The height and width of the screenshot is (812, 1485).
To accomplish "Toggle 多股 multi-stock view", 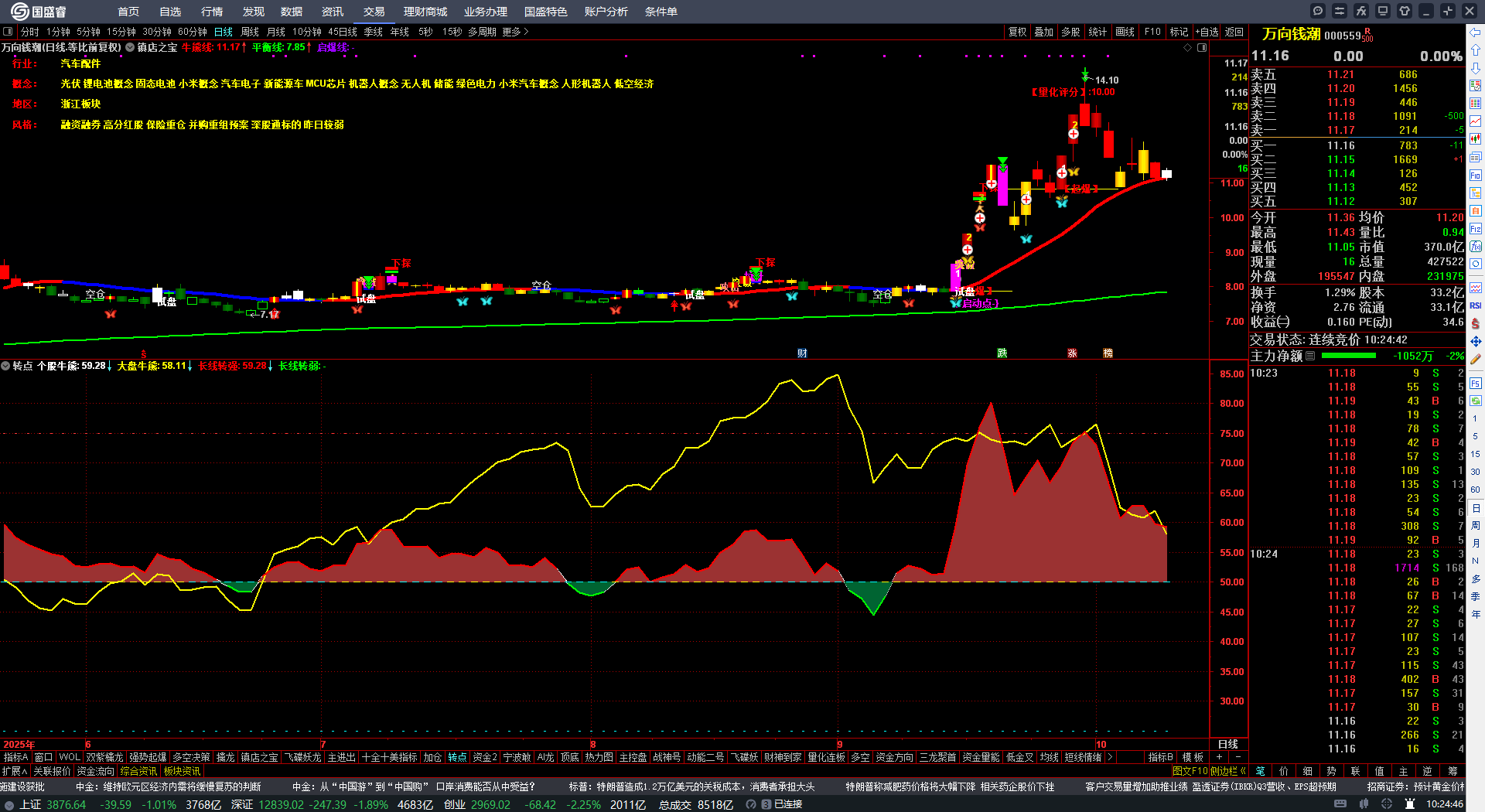I will click(x=1070, y=32).
